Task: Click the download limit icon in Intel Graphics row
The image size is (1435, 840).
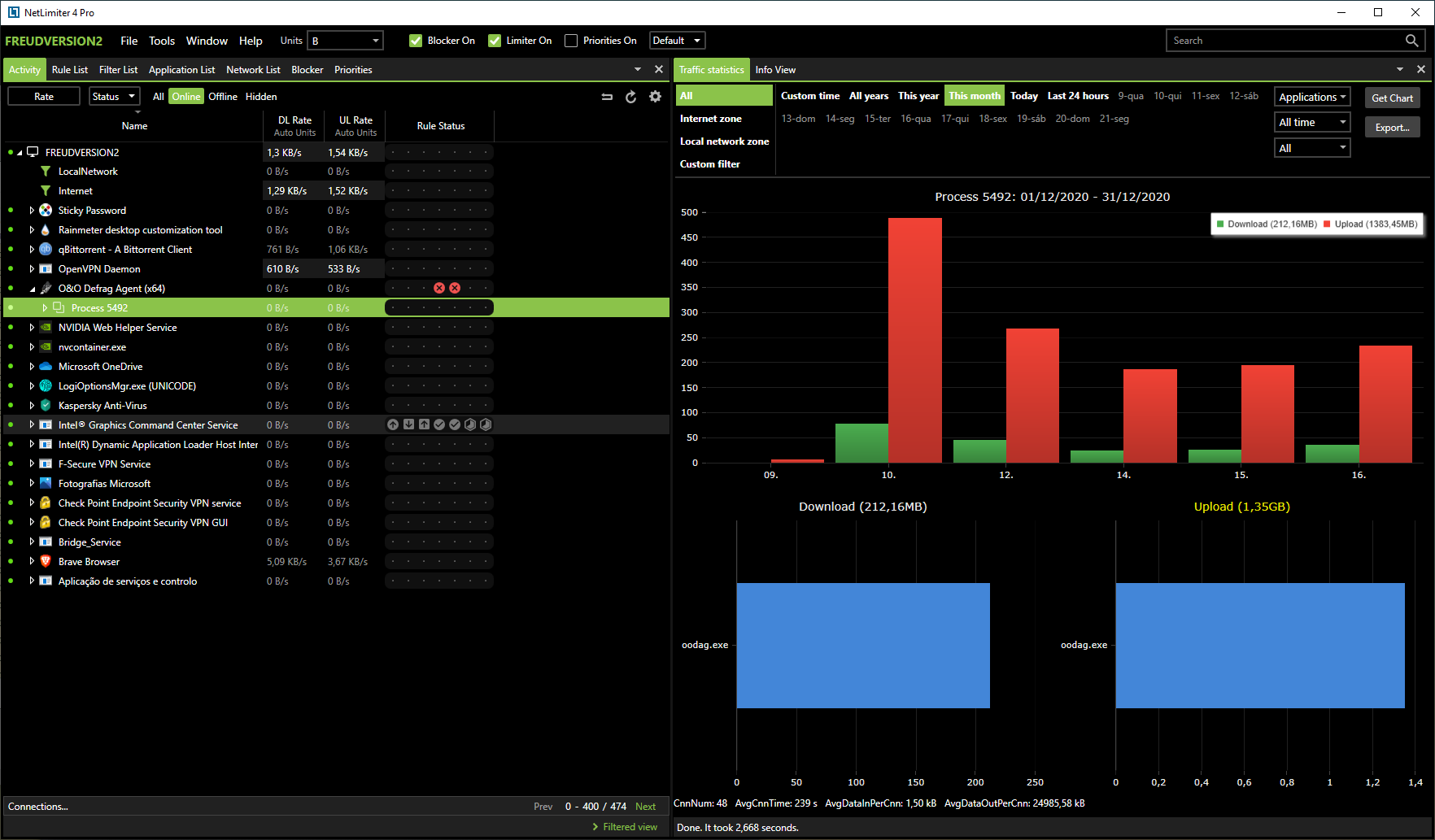Action: (x=408, y=425)
